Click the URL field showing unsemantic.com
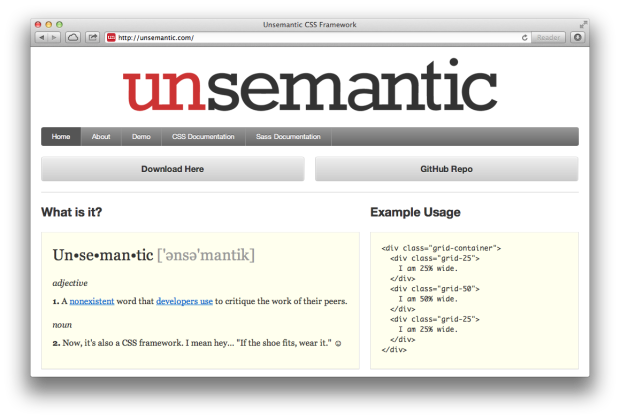This screenshot has height=419, width=620. 316,38
